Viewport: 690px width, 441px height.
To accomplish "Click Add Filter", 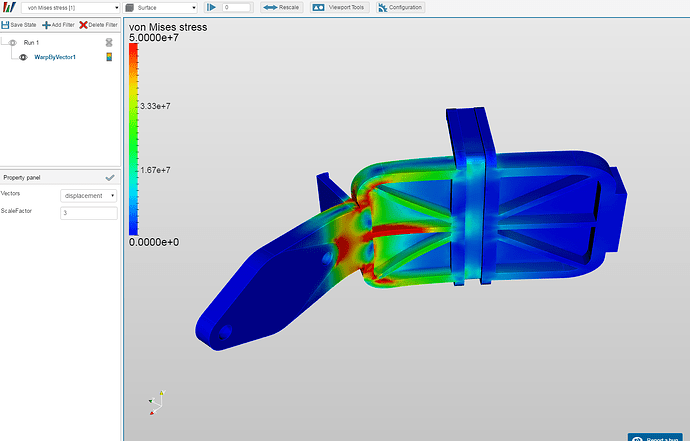I will tap(59, 25).
